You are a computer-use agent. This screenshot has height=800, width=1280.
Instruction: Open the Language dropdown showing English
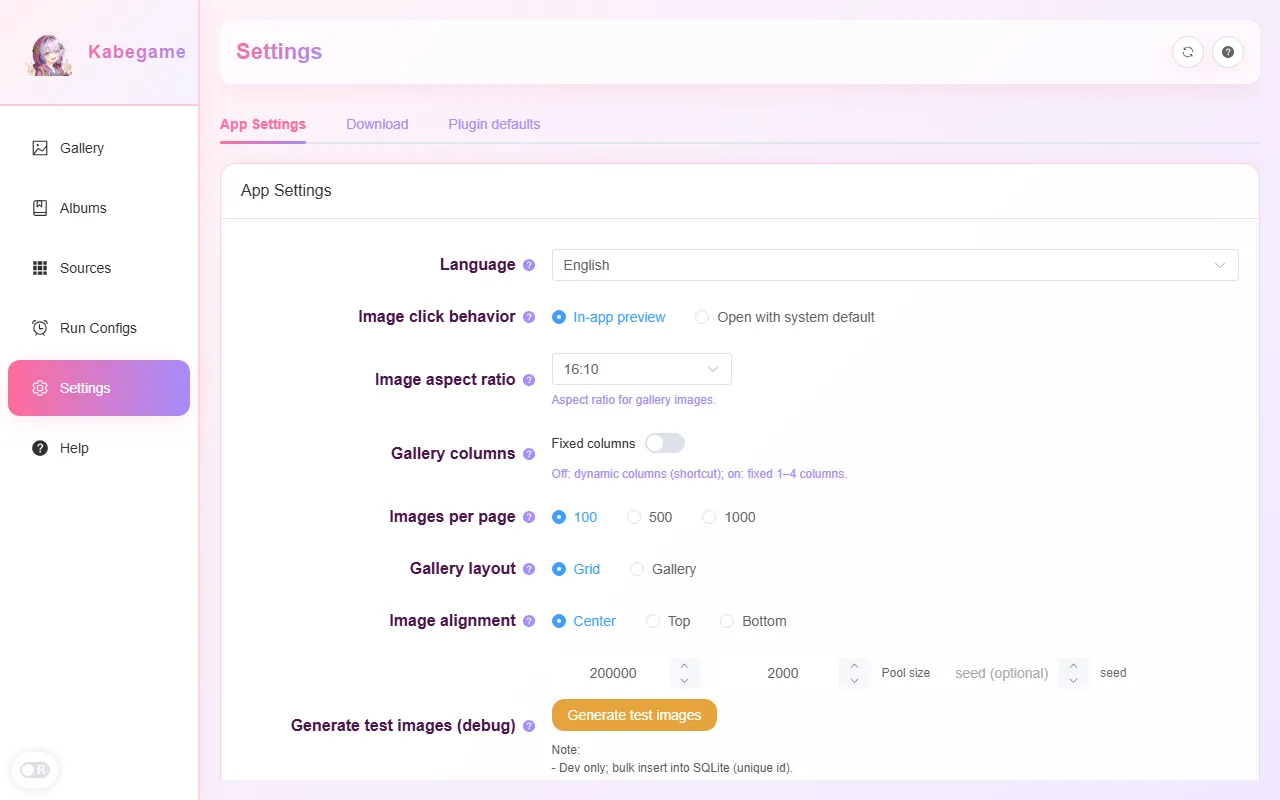[x=895, y=265]
